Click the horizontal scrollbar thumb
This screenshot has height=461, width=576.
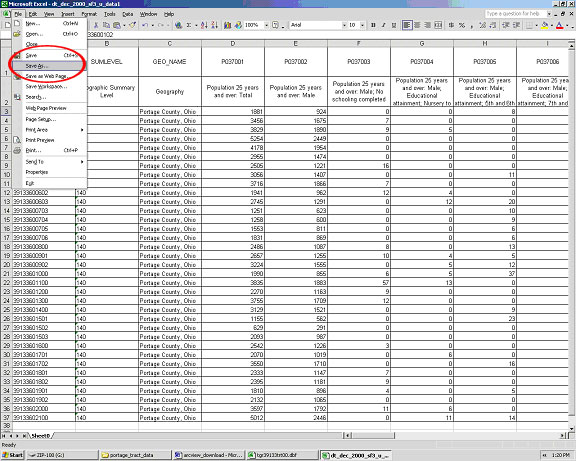point(373,436)
